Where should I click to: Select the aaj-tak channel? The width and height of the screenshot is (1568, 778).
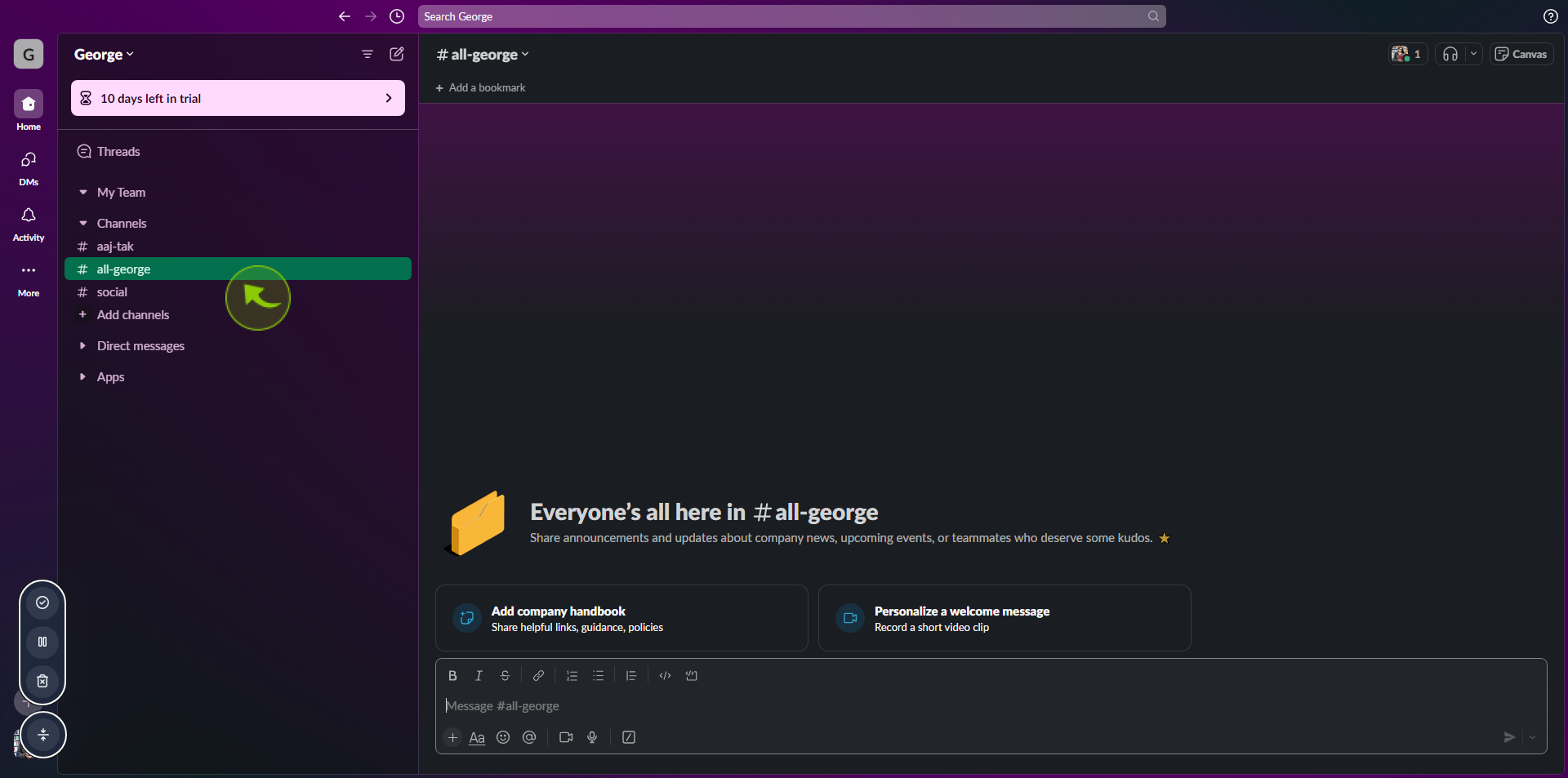[x=238, y=247]
